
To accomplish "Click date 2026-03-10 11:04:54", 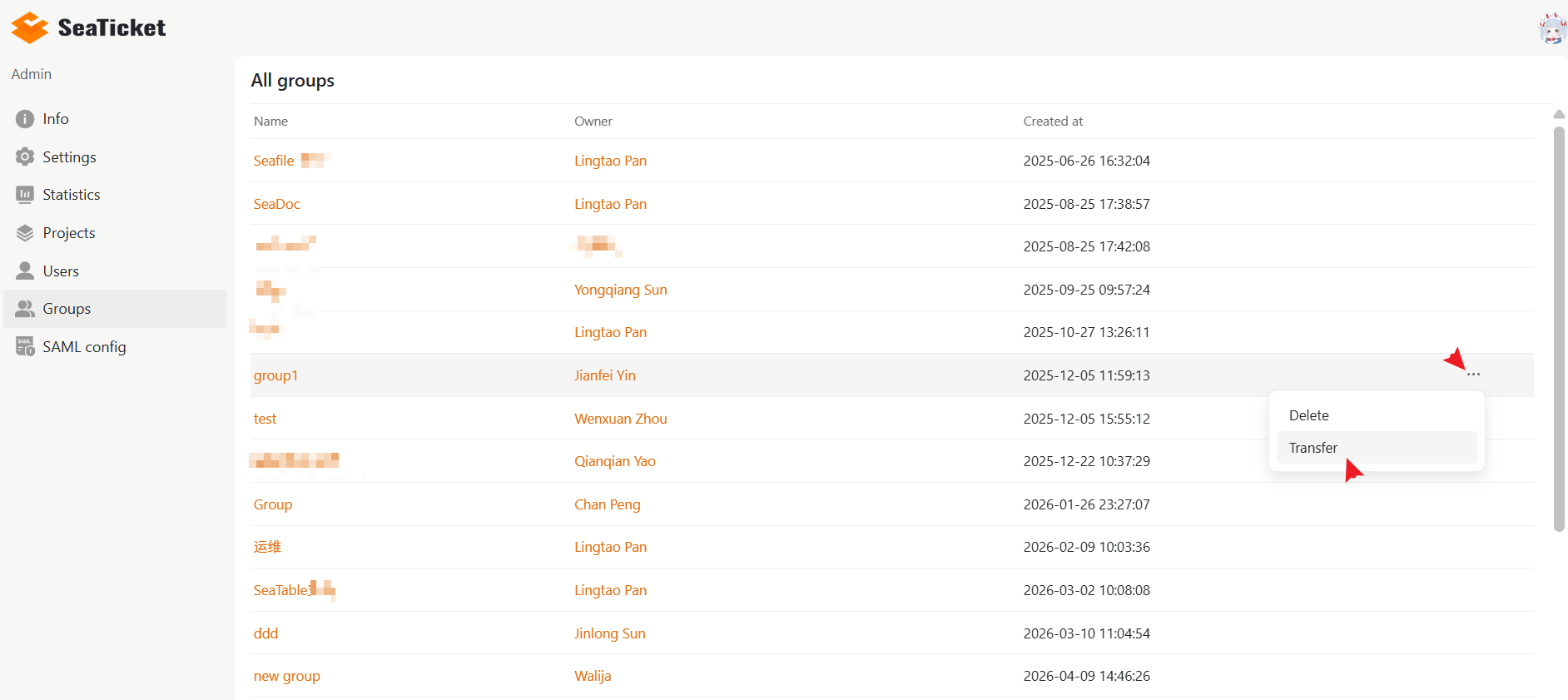I will coord(1086,633).
